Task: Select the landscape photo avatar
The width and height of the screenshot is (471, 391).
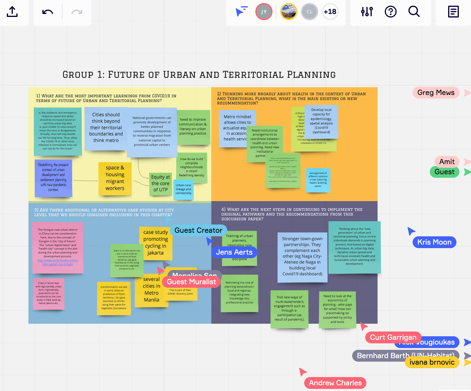Action: click(x=289, y=12)
